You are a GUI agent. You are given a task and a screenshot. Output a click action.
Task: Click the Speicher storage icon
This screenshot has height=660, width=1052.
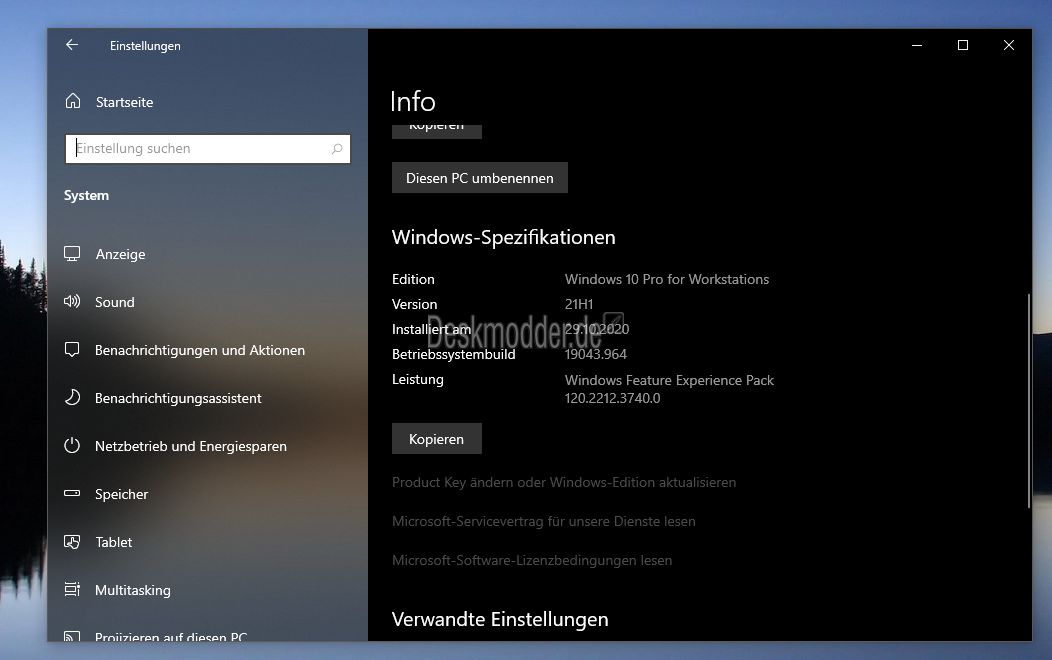click(72, 493)
